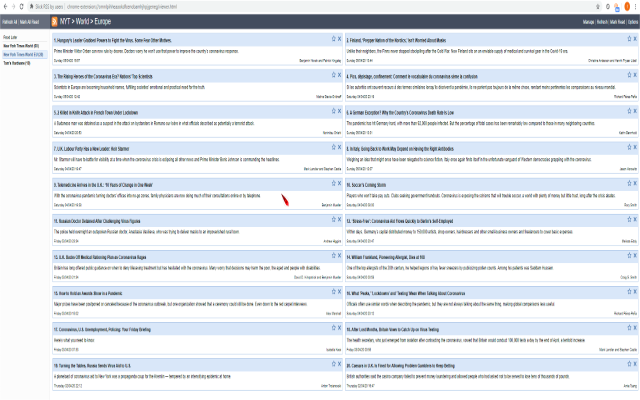Select Read Later in the sidebar
Viewport: 640px width, 400px height.
tap(10, 37)
